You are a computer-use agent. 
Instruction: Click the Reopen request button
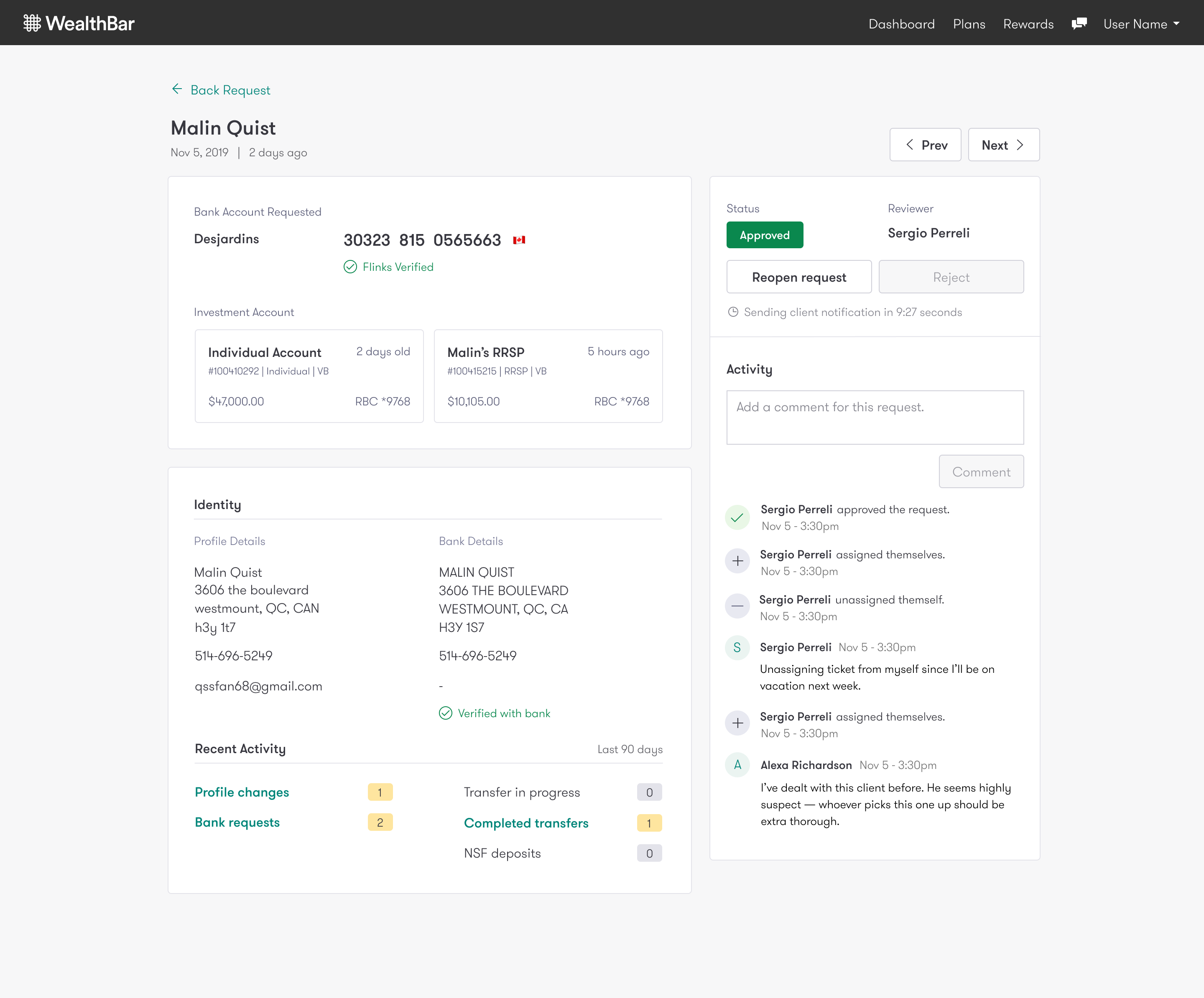(x=798, y=278)
